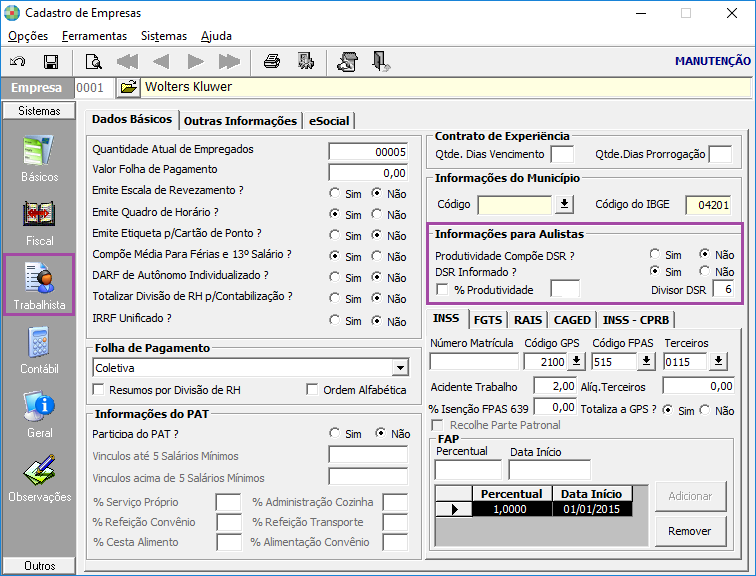The width and height of the screenshot is (756, 576).
Task: Click the Sistemas sidebar header button
Action: click(39, 111)
